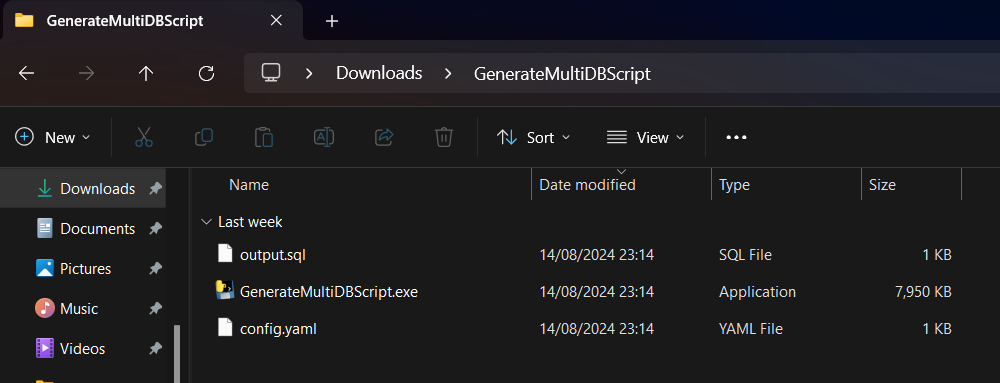Click the Pictures icon in sidebar

click(45, 268)
